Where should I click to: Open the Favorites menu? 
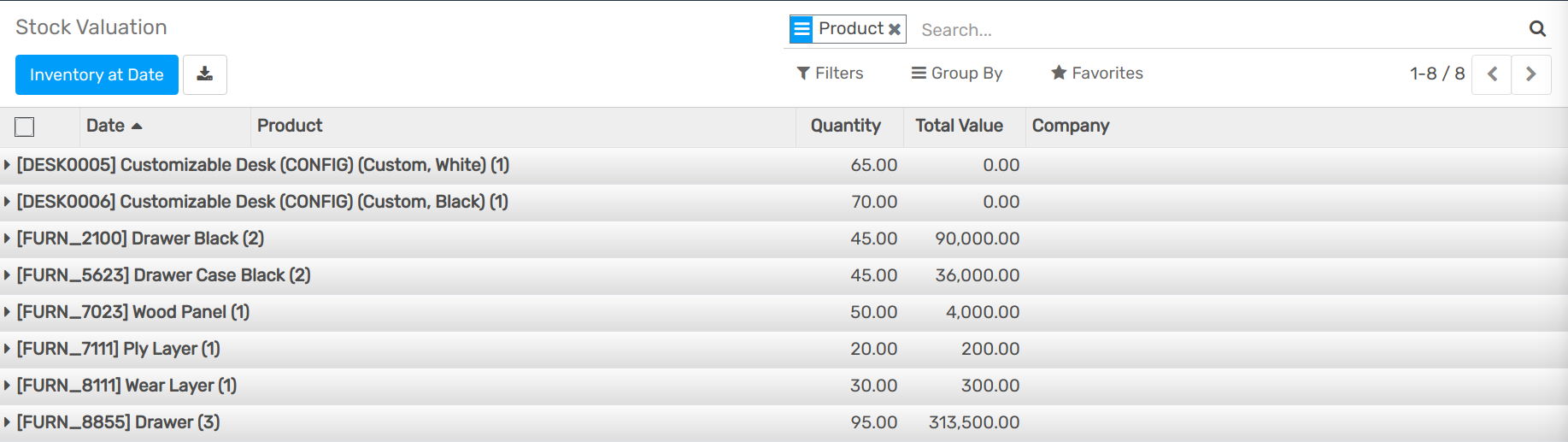(1097, 74)
